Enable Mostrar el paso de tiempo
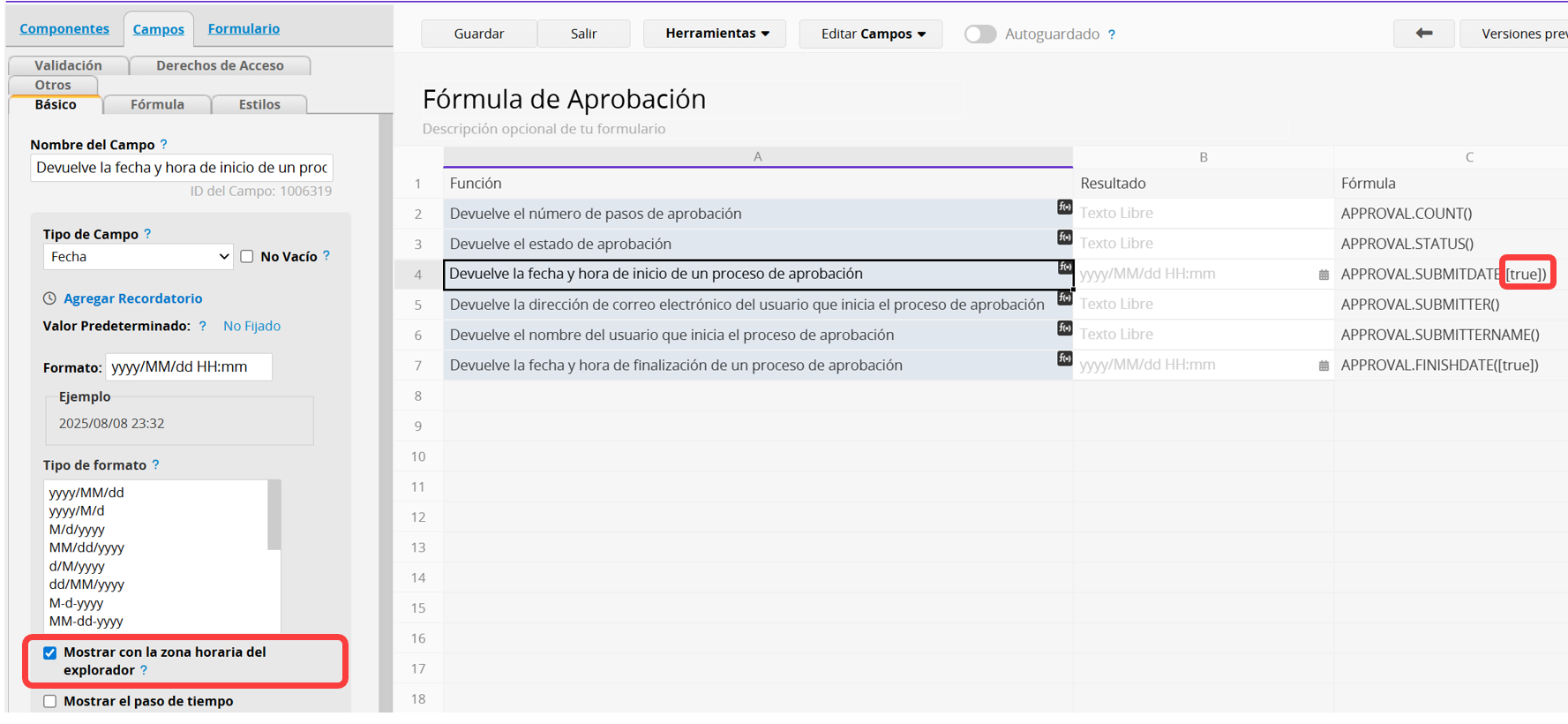1568x724 pixels. pyautogui.click(x=50, y=701)
